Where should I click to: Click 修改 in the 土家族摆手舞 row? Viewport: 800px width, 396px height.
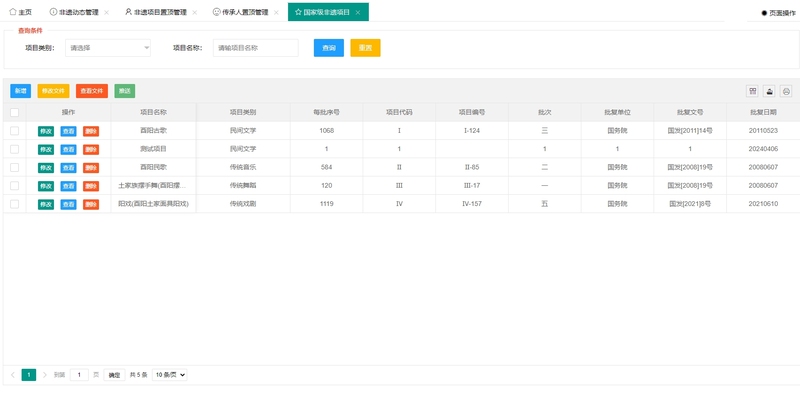tap(46, 186)
